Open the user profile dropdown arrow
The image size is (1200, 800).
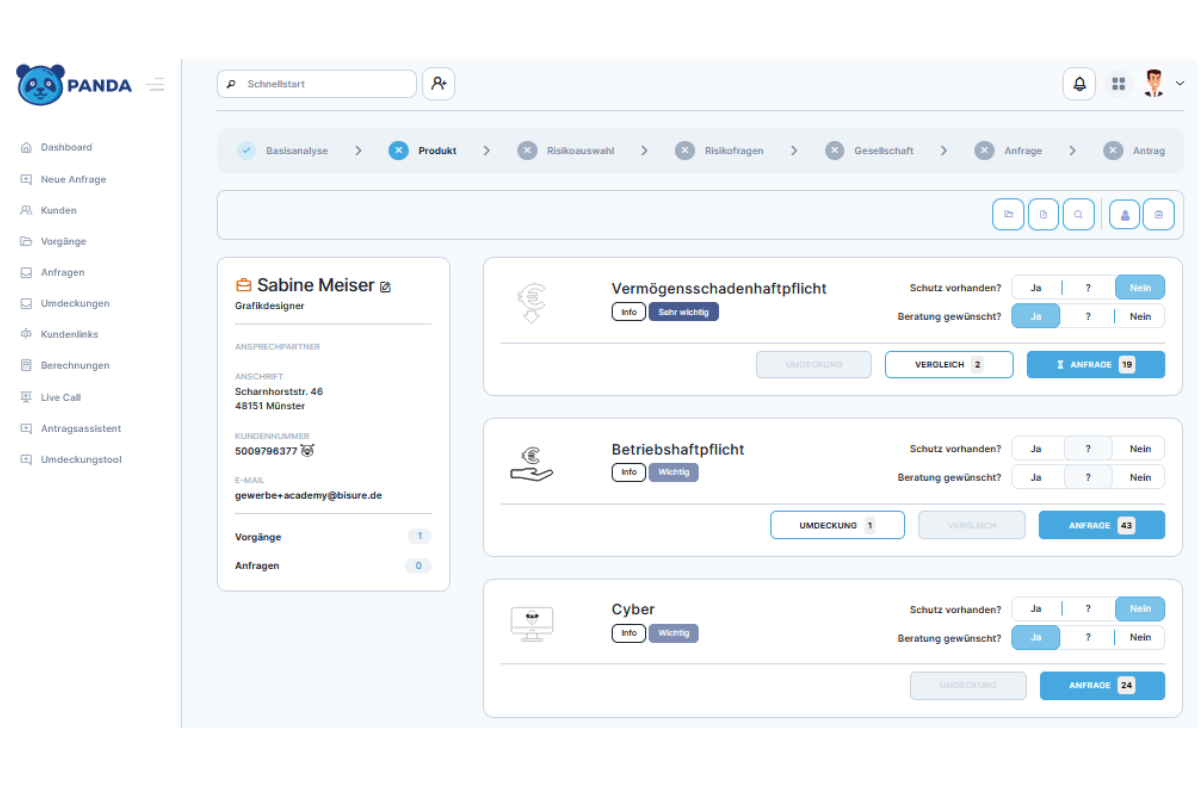click(x=1180, y=84)
